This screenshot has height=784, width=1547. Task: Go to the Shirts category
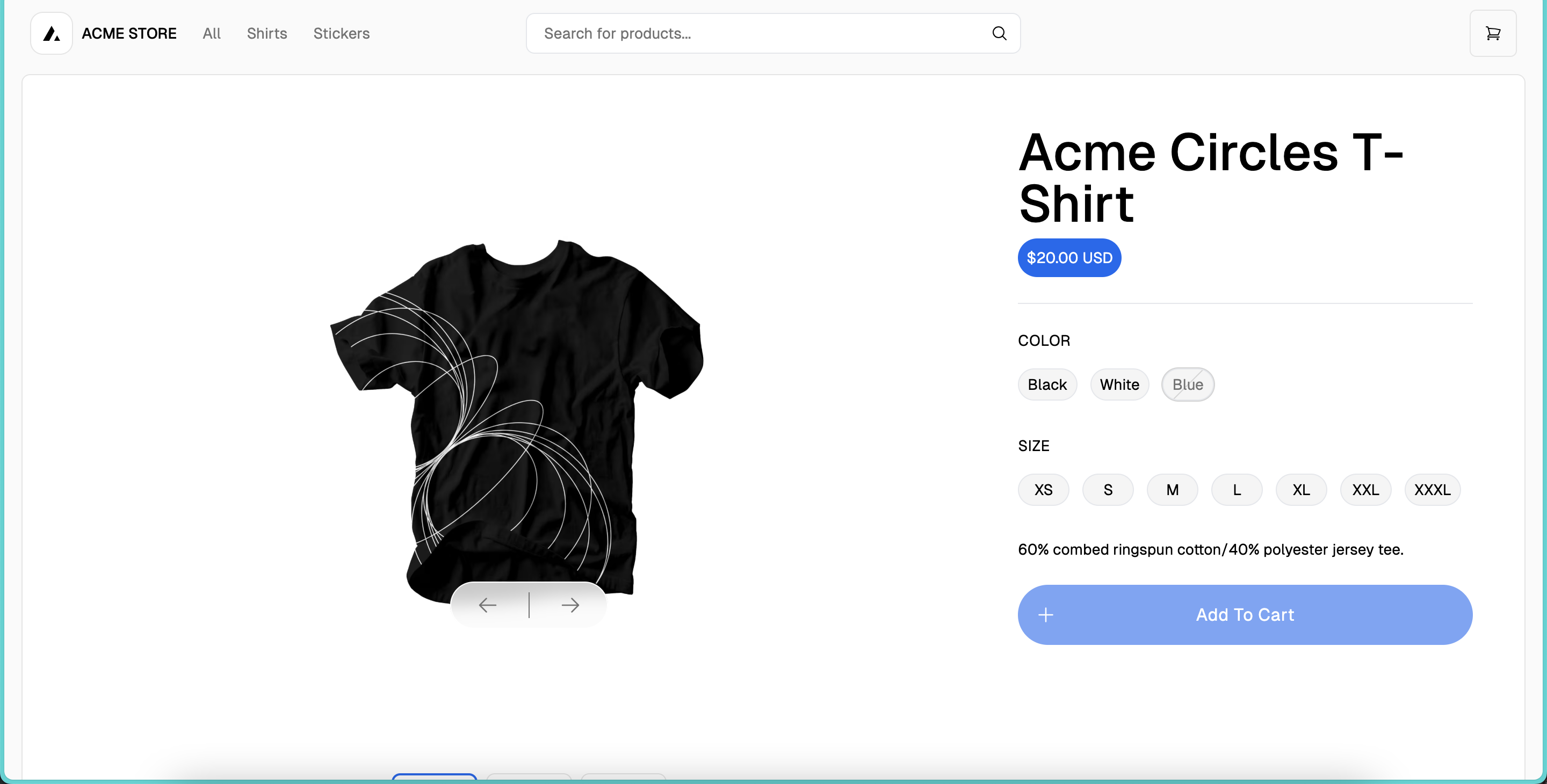tap(266, 34)
